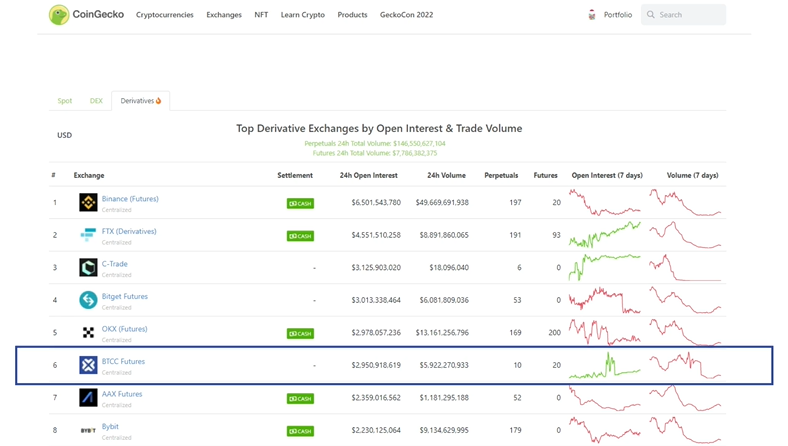The height and width of the screenshot is (446, 788).
Task: Select the $2,950,918,619 open interest value
Action: [376, 365]
